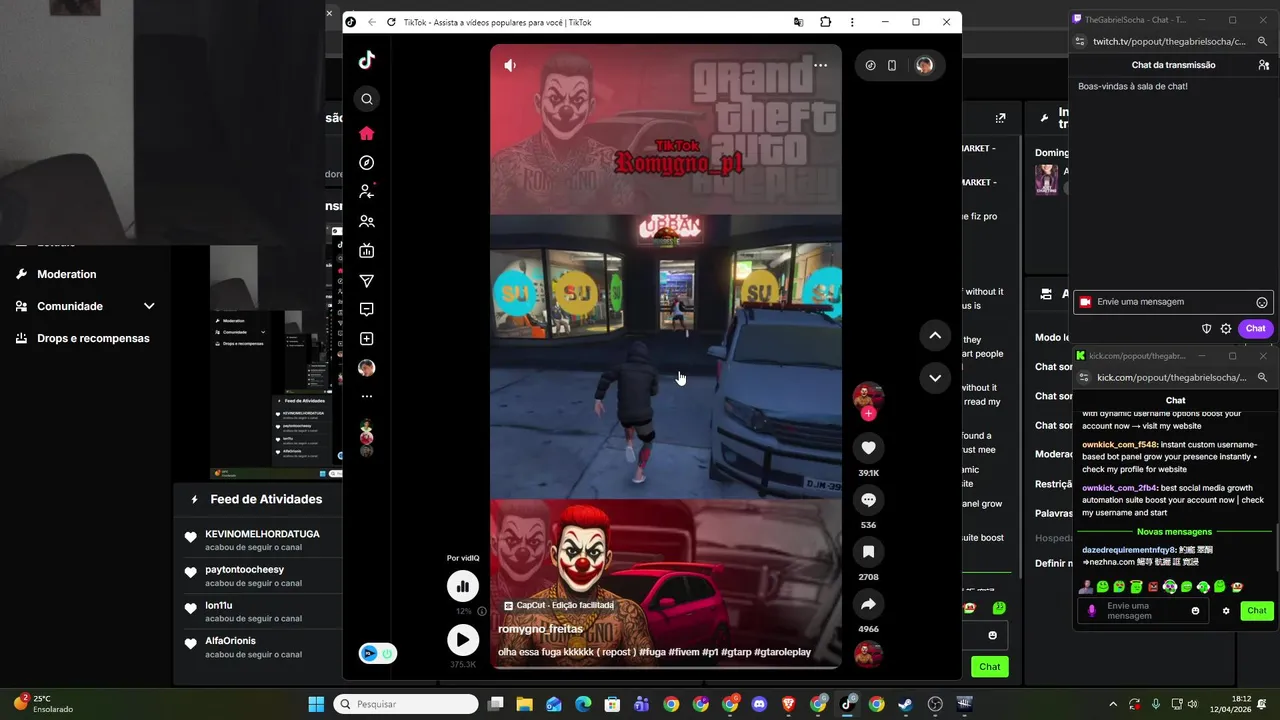1280x720 pixels.
Task: Open the Kick chat emoji picker
Action: [x=1195, y=611]
